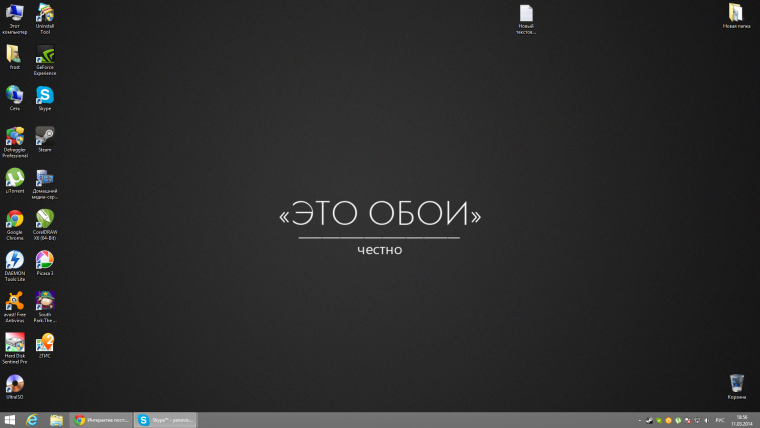Click the orange avast! tray icon
760x428 pixels.
668,420
